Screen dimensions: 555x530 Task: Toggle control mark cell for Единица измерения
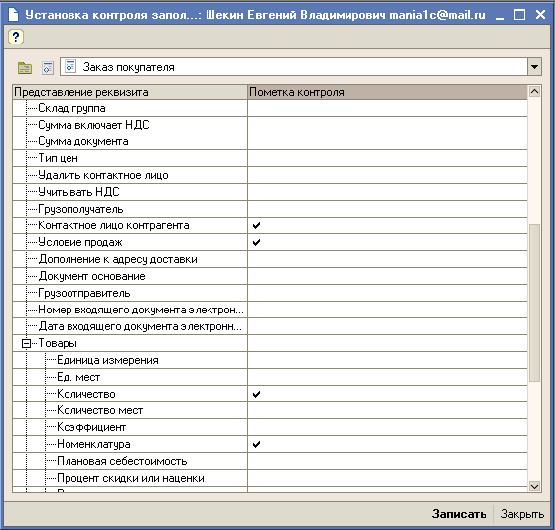point(387,360)
